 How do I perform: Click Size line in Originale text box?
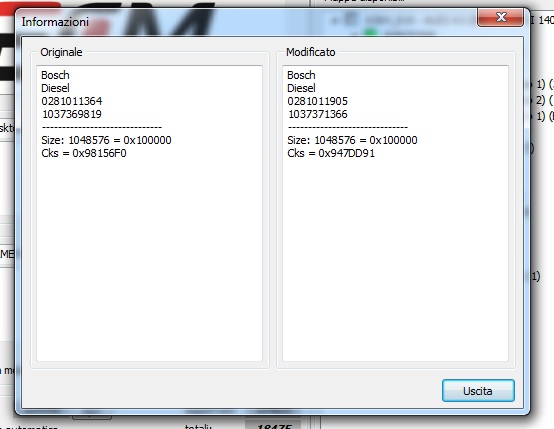[106, 140]
